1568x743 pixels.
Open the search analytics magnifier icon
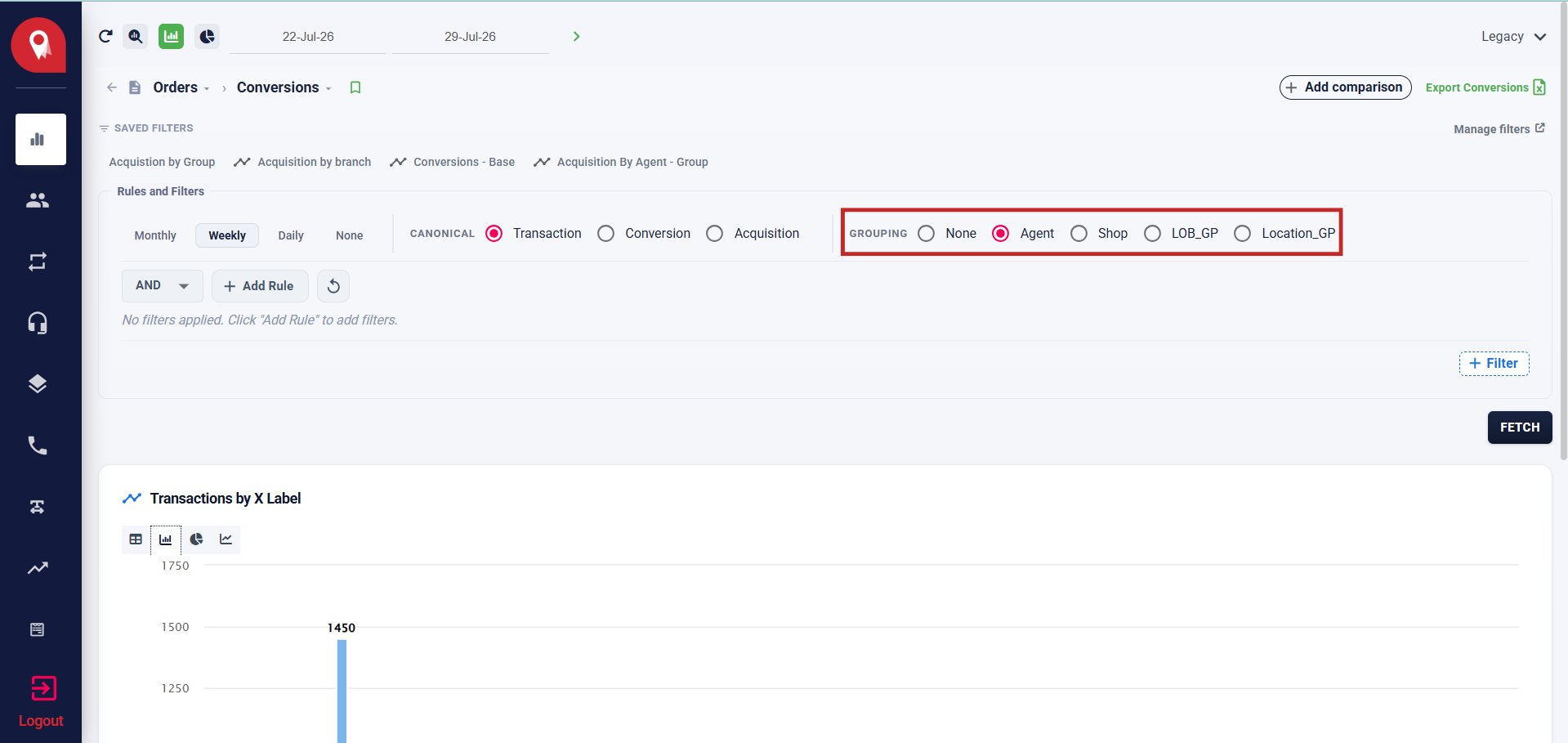pyautogui.click(x=136, y=36)
